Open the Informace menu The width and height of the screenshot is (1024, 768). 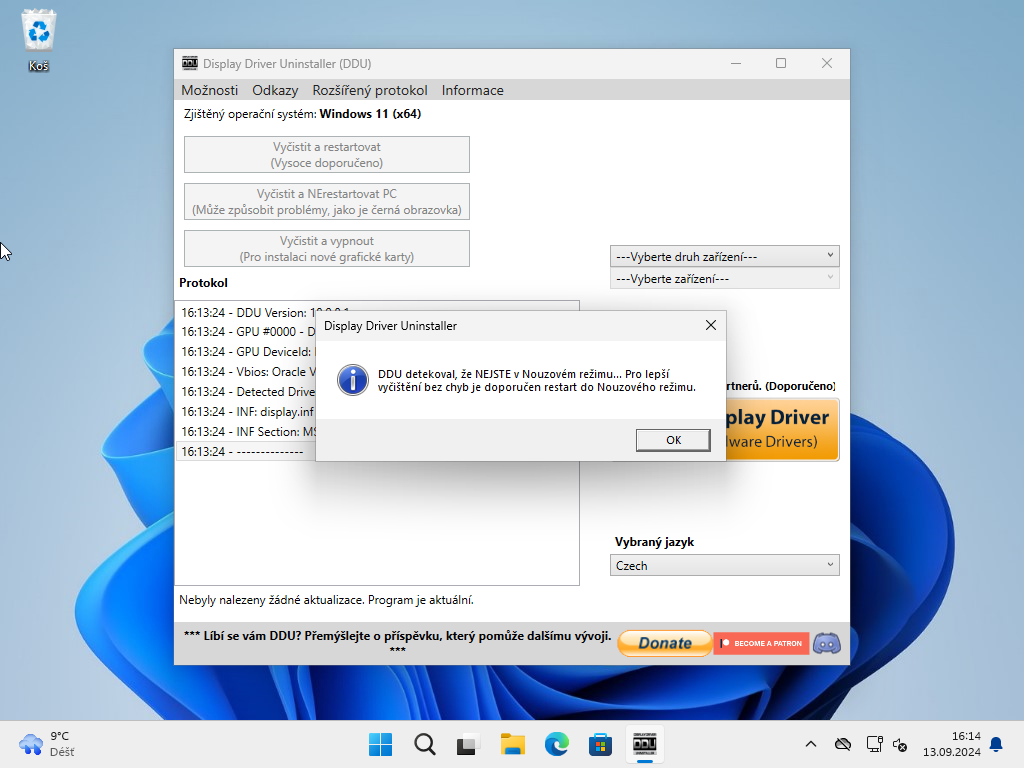click(x=472, y=90)
